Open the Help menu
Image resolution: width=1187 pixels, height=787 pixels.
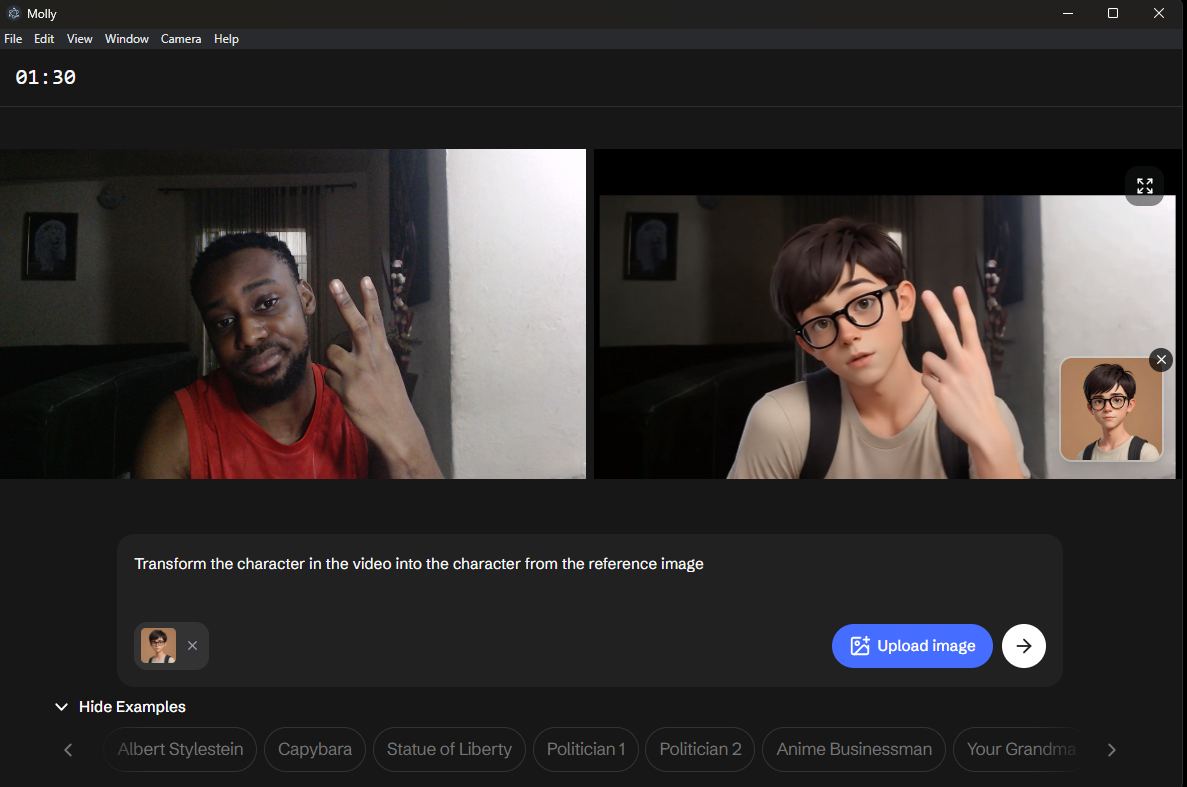coord(226,39)
